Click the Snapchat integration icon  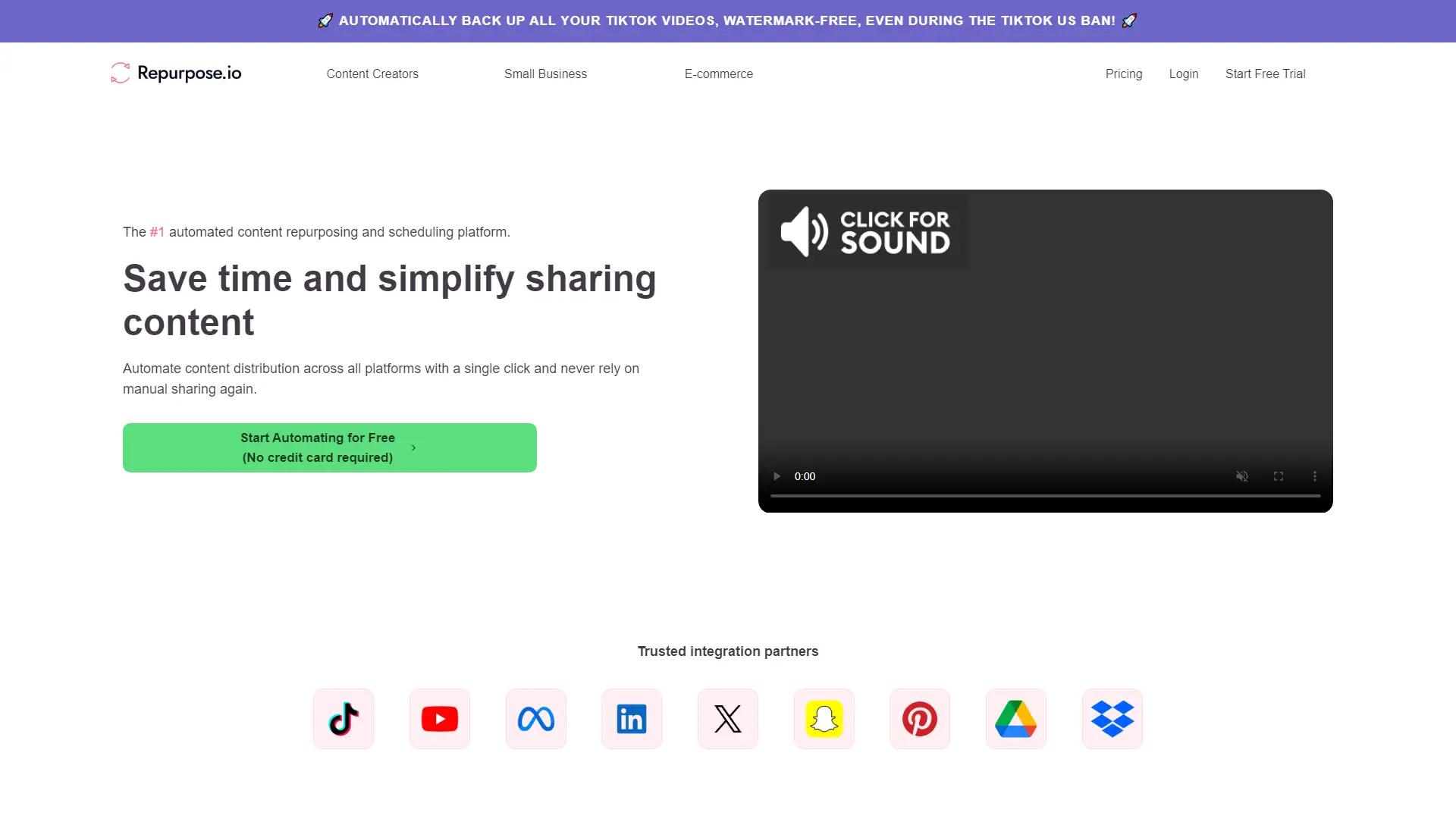(x=824, y=718)
